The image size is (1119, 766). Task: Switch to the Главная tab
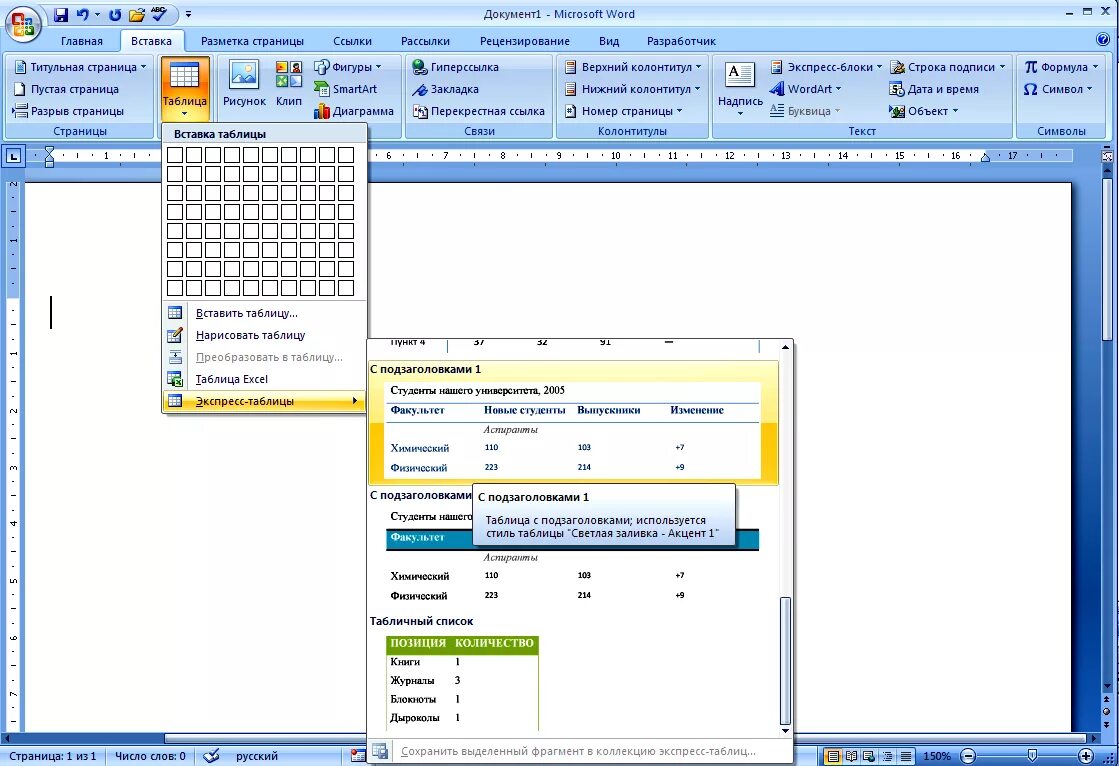pyautogui.click(x=81, y=41)
